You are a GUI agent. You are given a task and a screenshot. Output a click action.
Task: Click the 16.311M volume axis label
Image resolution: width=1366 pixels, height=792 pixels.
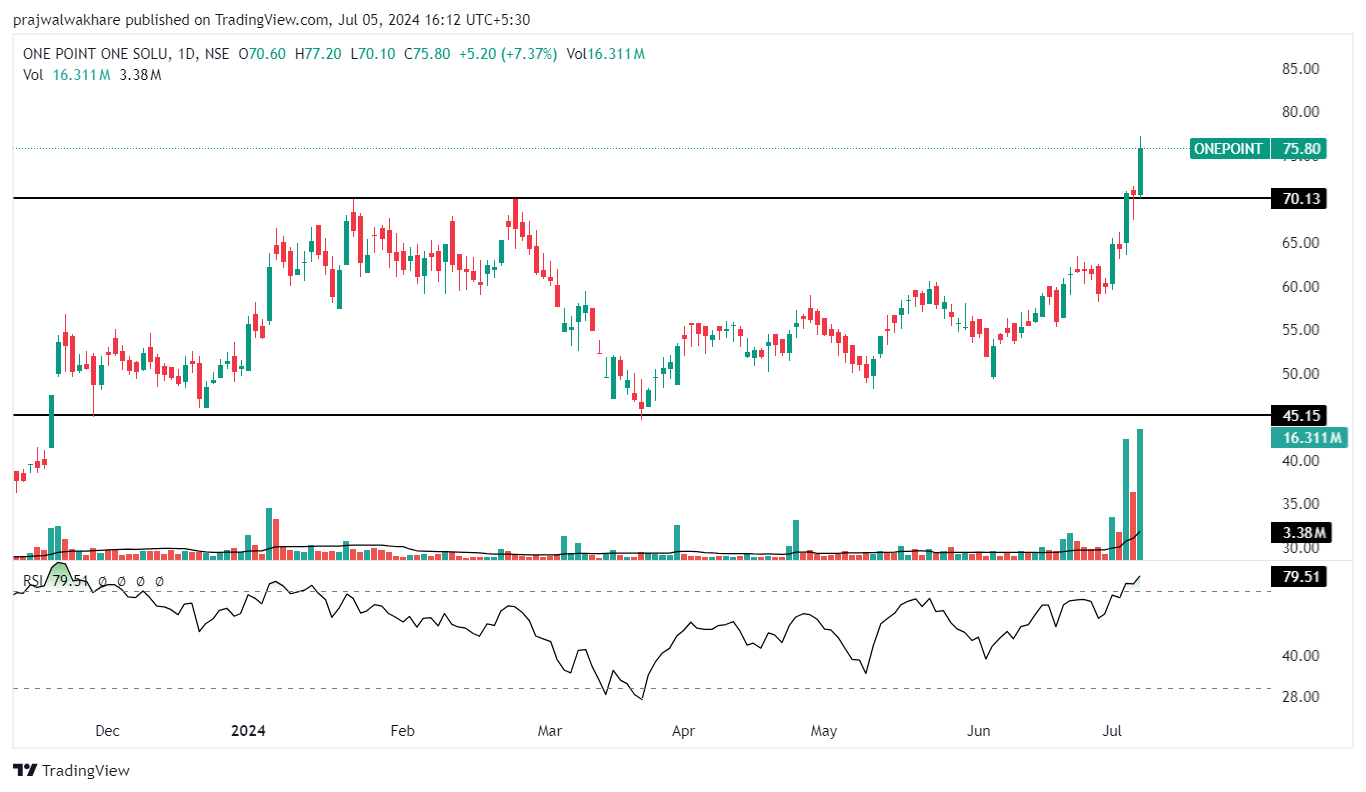click(1309, 438)
